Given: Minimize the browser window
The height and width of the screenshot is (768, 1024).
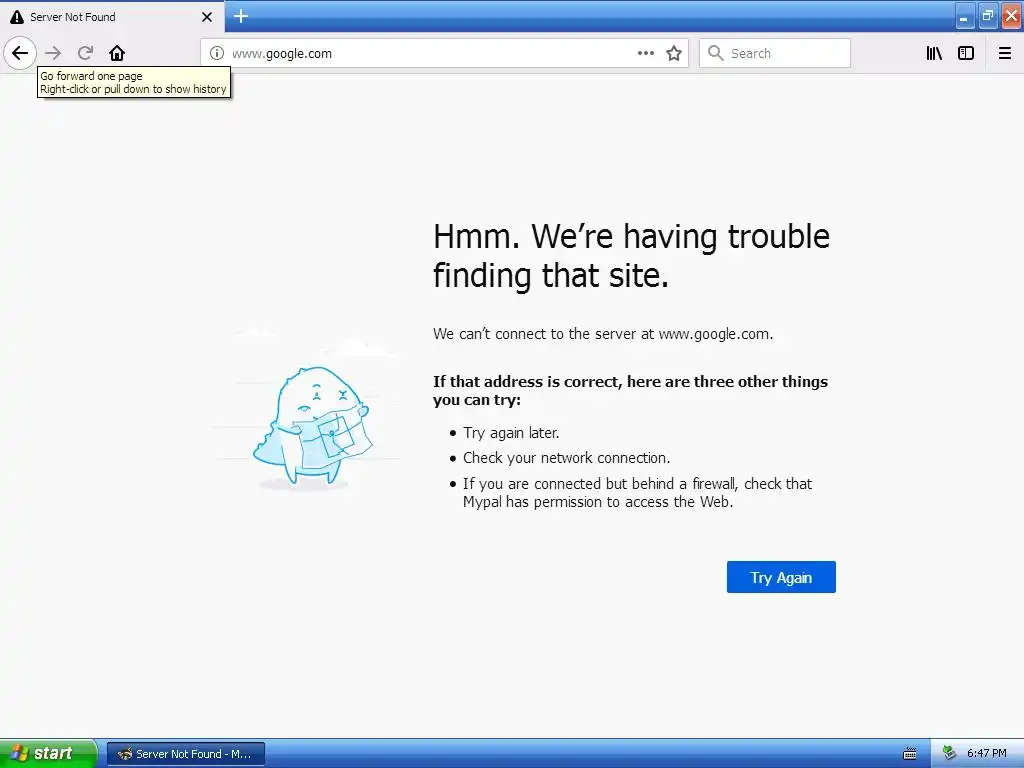Looking at the screenshot, I should 965,17.
